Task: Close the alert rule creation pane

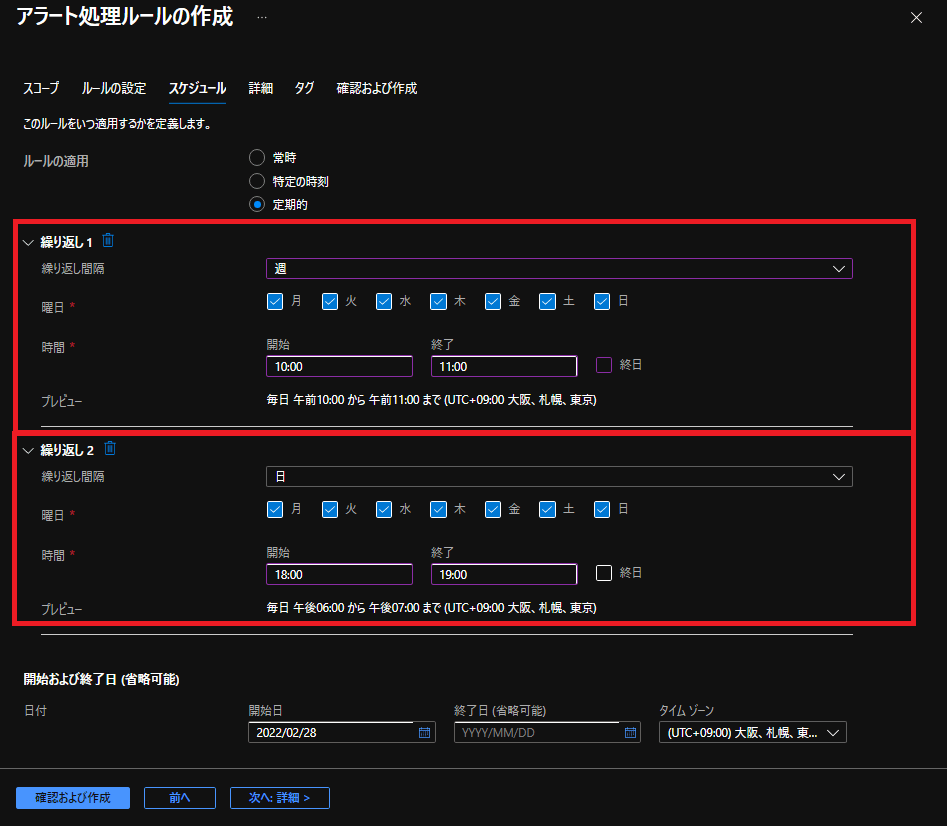Action: (x=915, y=18)
